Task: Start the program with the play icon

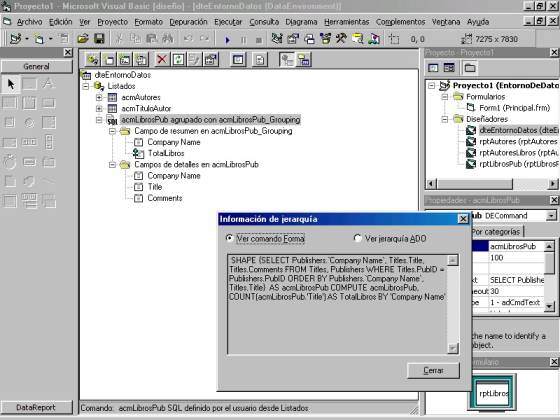Action: (x=228, y=39)
